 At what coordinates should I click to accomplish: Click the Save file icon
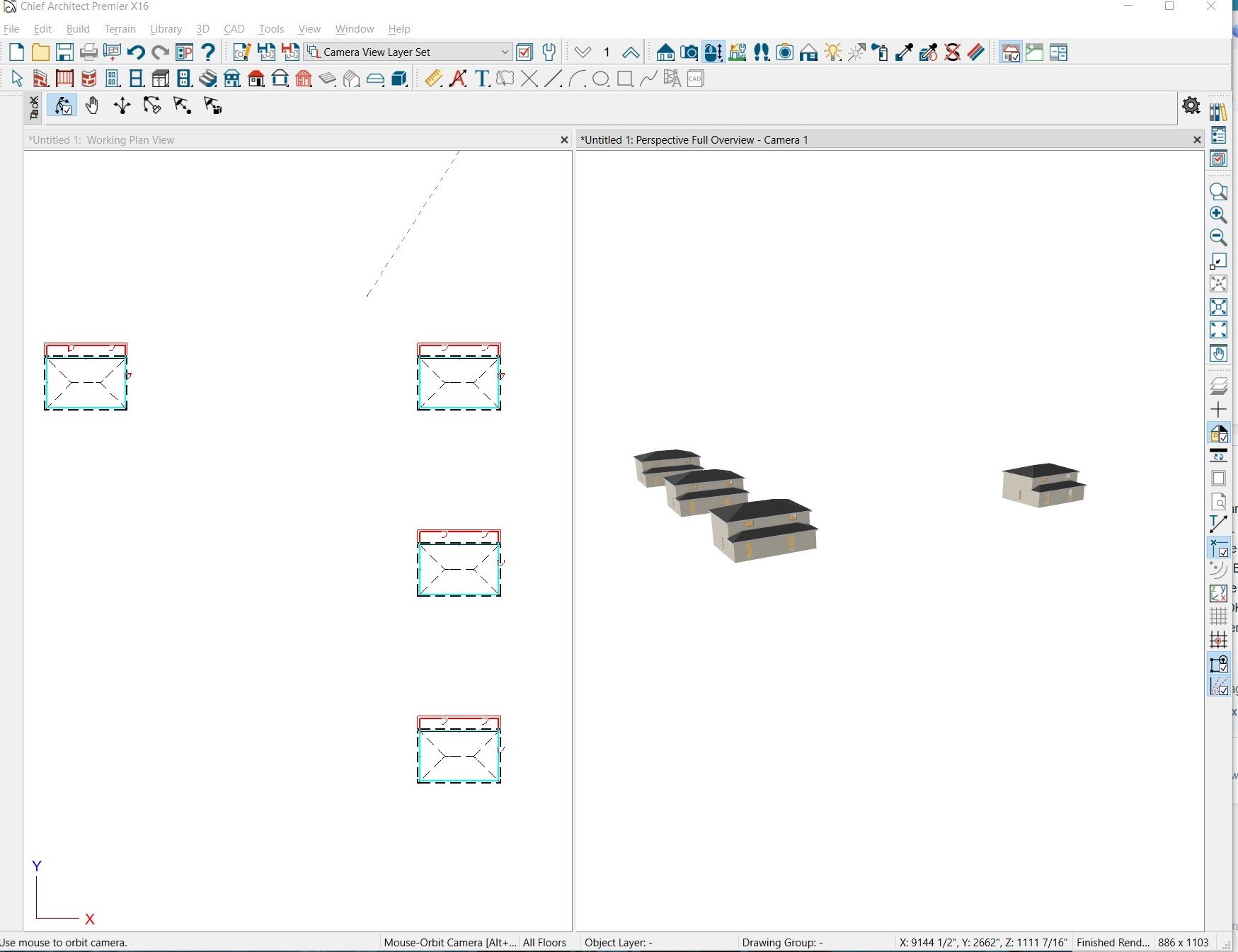pos(64,52)
